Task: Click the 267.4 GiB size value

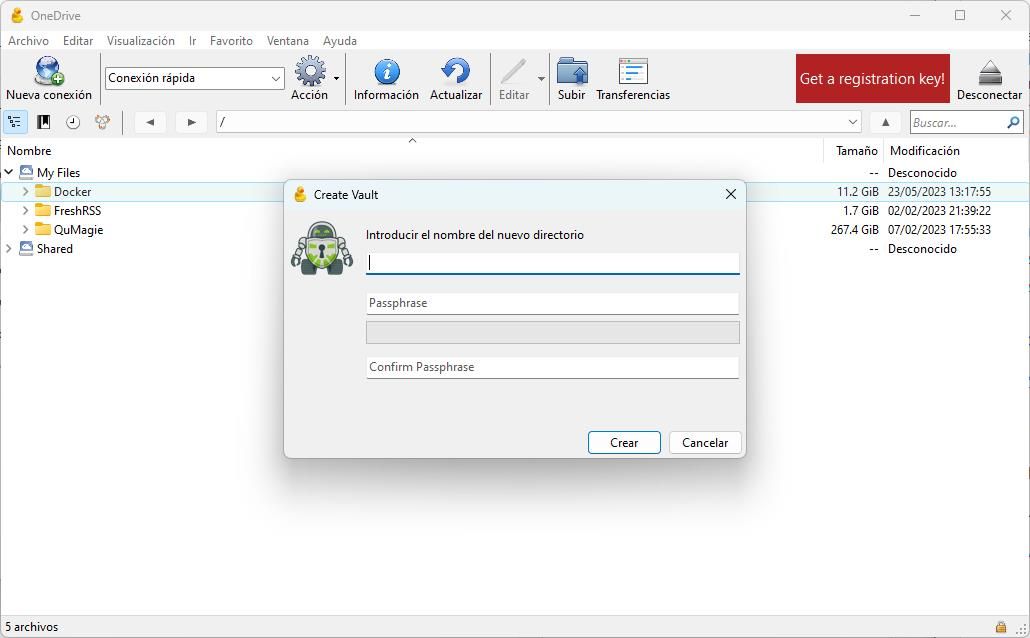Action: point(855,229)
